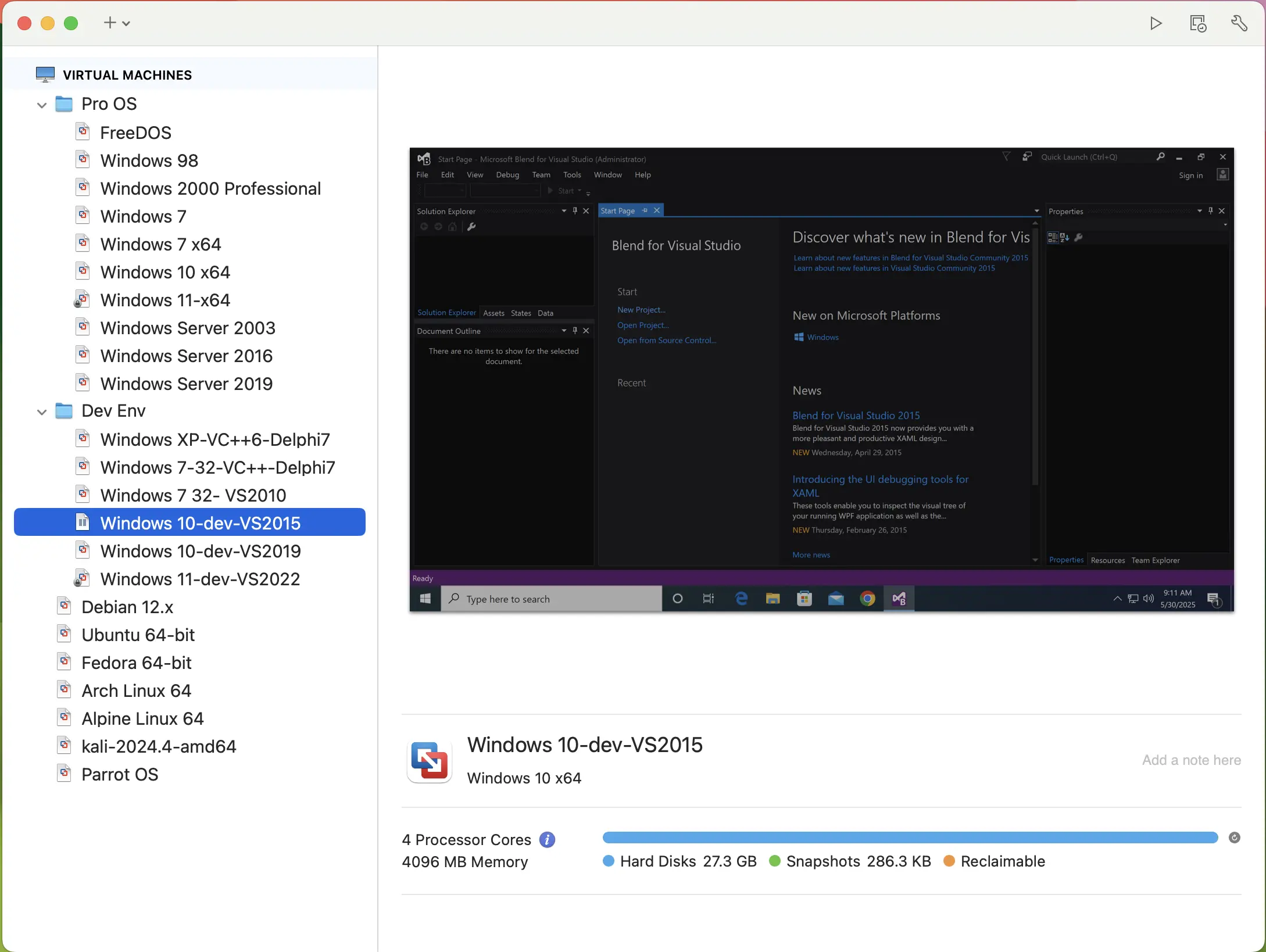
Task: Click New Project... link on Start Page
Action: pyautogui.click(x=641, y=310)
